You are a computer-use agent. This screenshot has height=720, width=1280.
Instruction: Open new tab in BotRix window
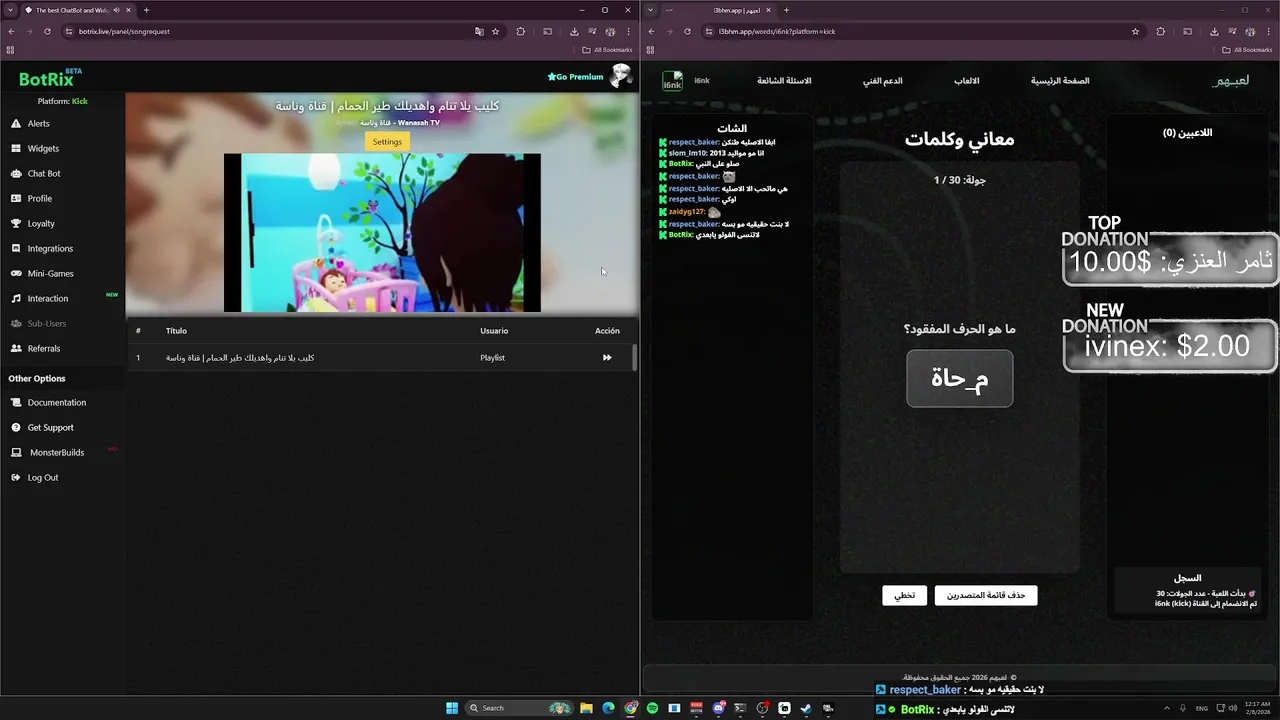coord(146,10)
